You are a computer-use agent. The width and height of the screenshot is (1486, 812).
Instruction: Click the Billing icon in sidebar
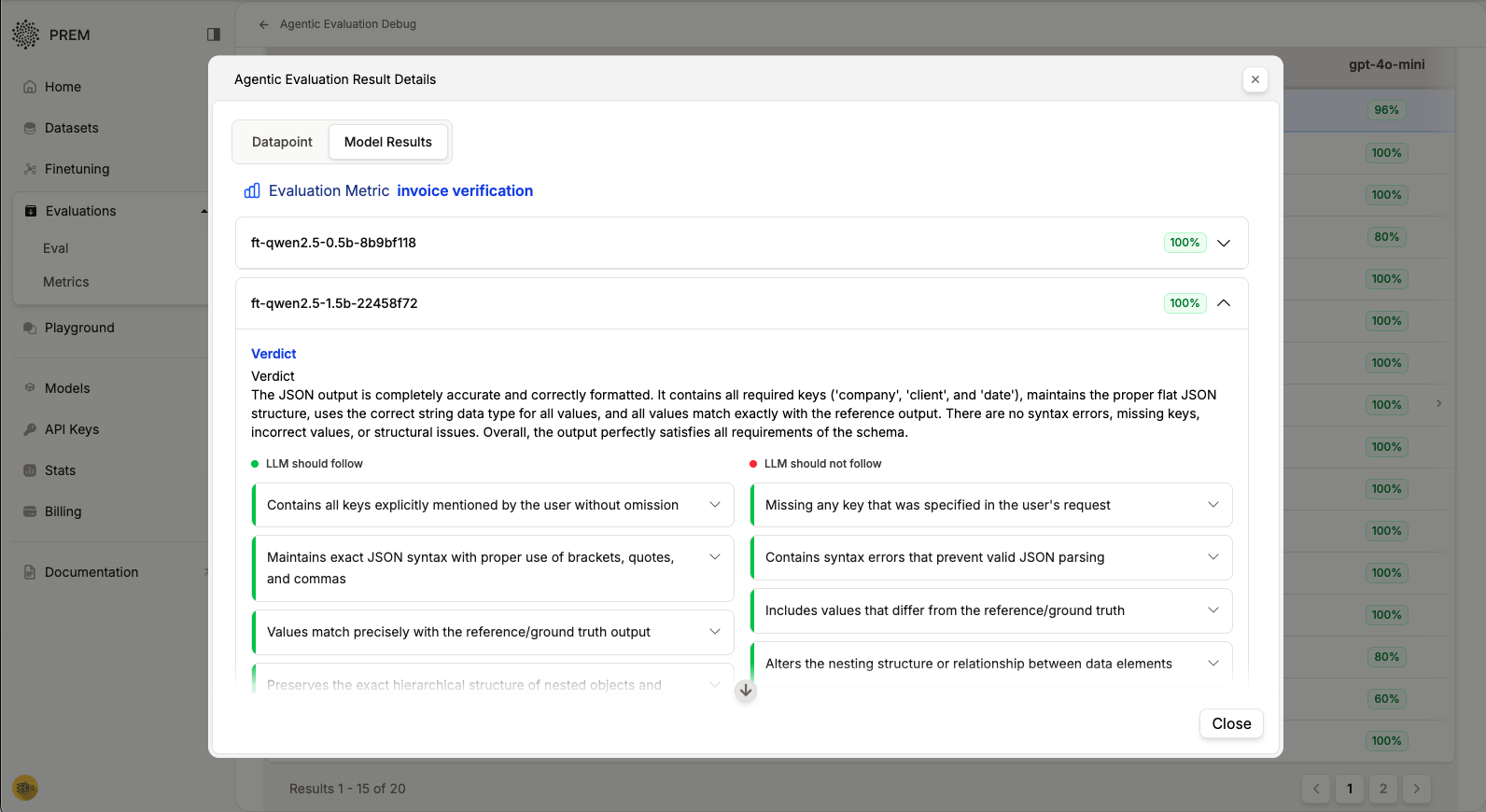click(x=30, y=511)
